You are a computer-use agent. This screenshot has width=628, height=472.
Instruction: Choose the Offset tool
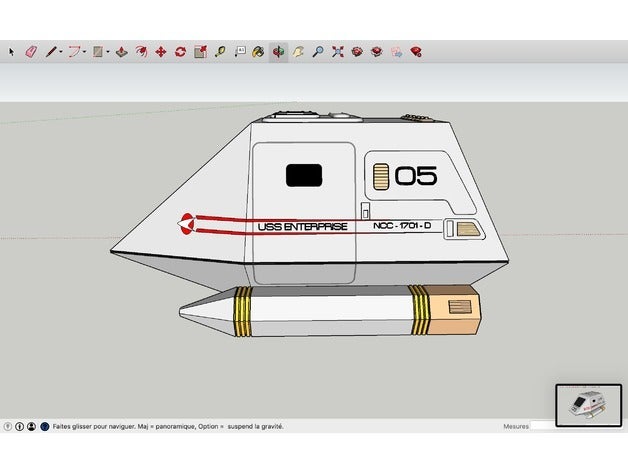tap(141, 52)
